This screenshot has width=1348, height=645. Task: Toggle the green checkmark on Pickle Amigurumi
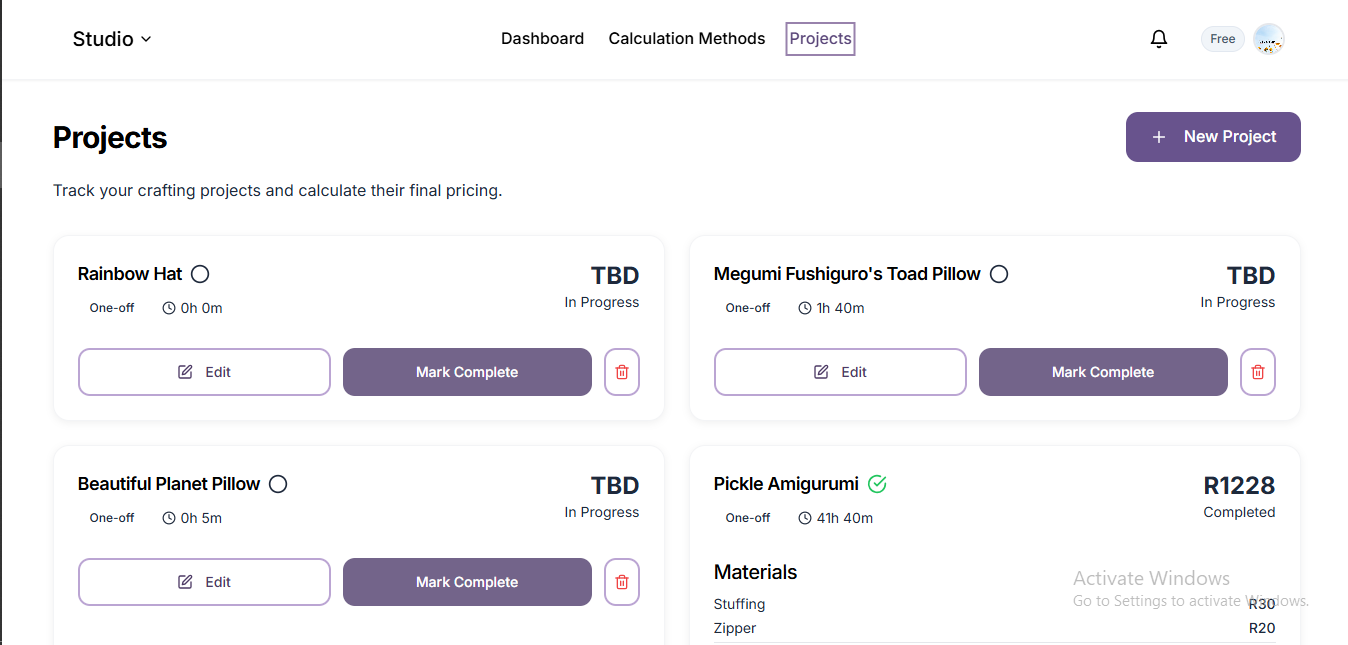(x=877, y=484)
